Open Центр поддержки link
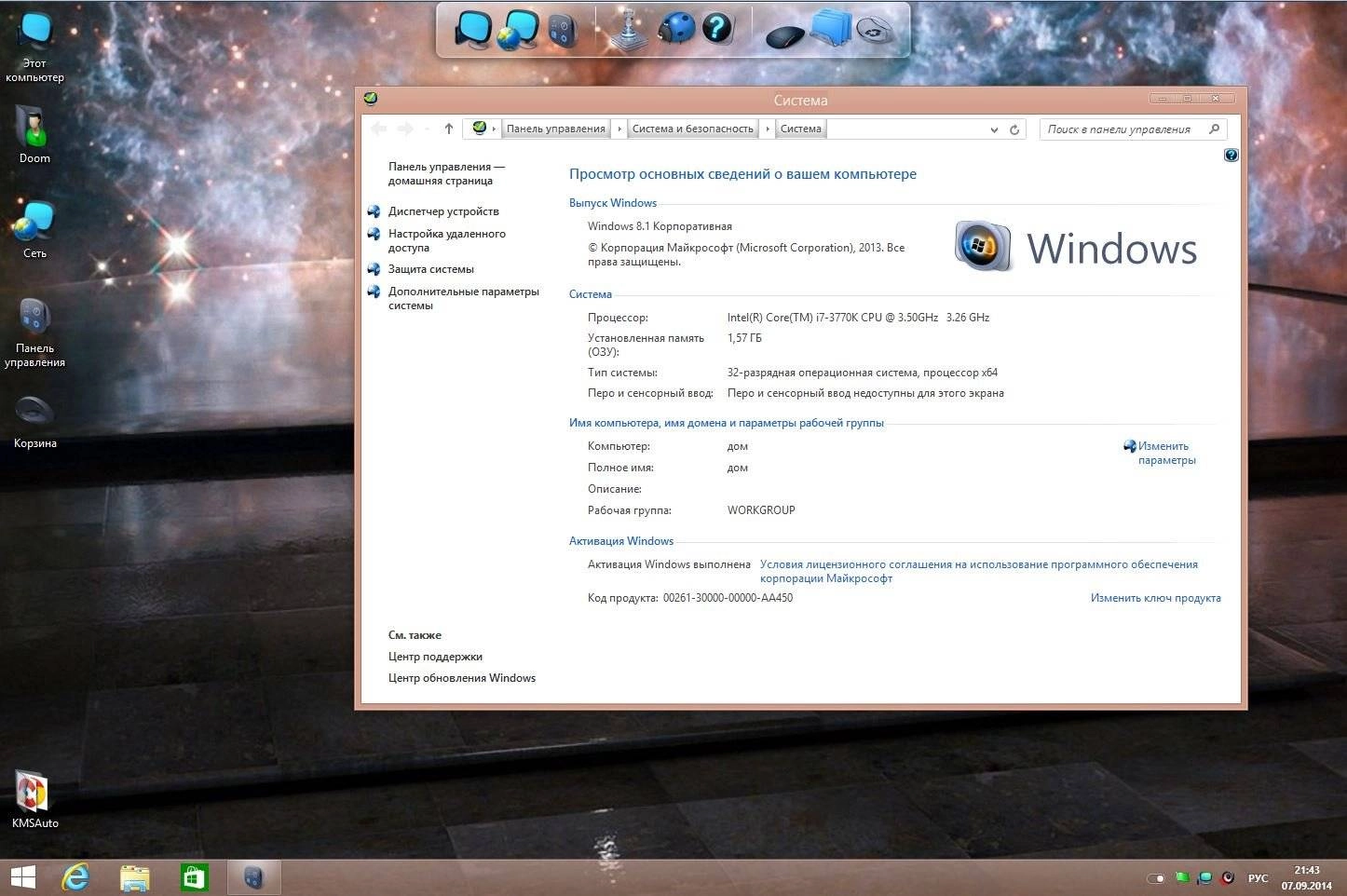This screenshot has height=896, width=1347. point(435,657)
